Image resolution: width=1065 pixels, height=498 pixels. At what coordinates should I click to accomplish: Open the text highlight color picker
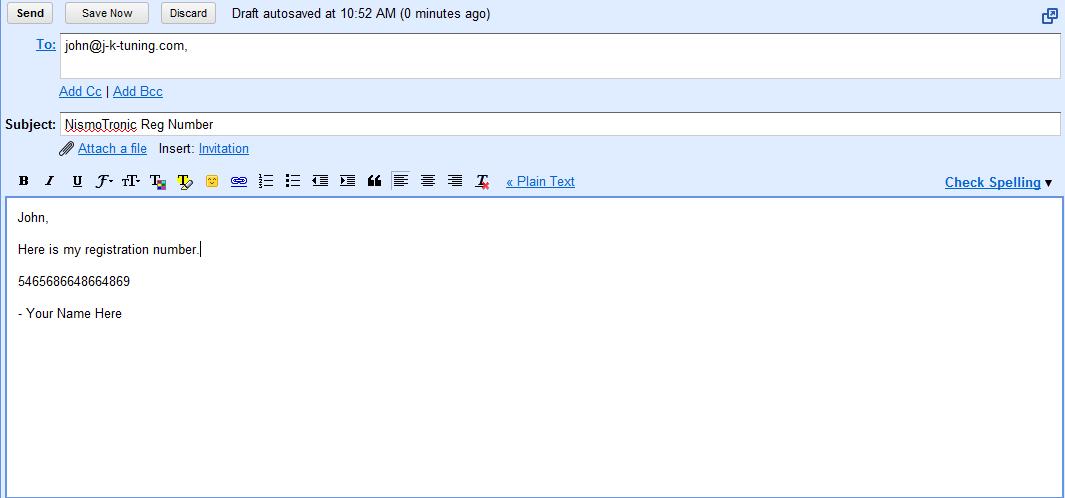click(185, 181)
